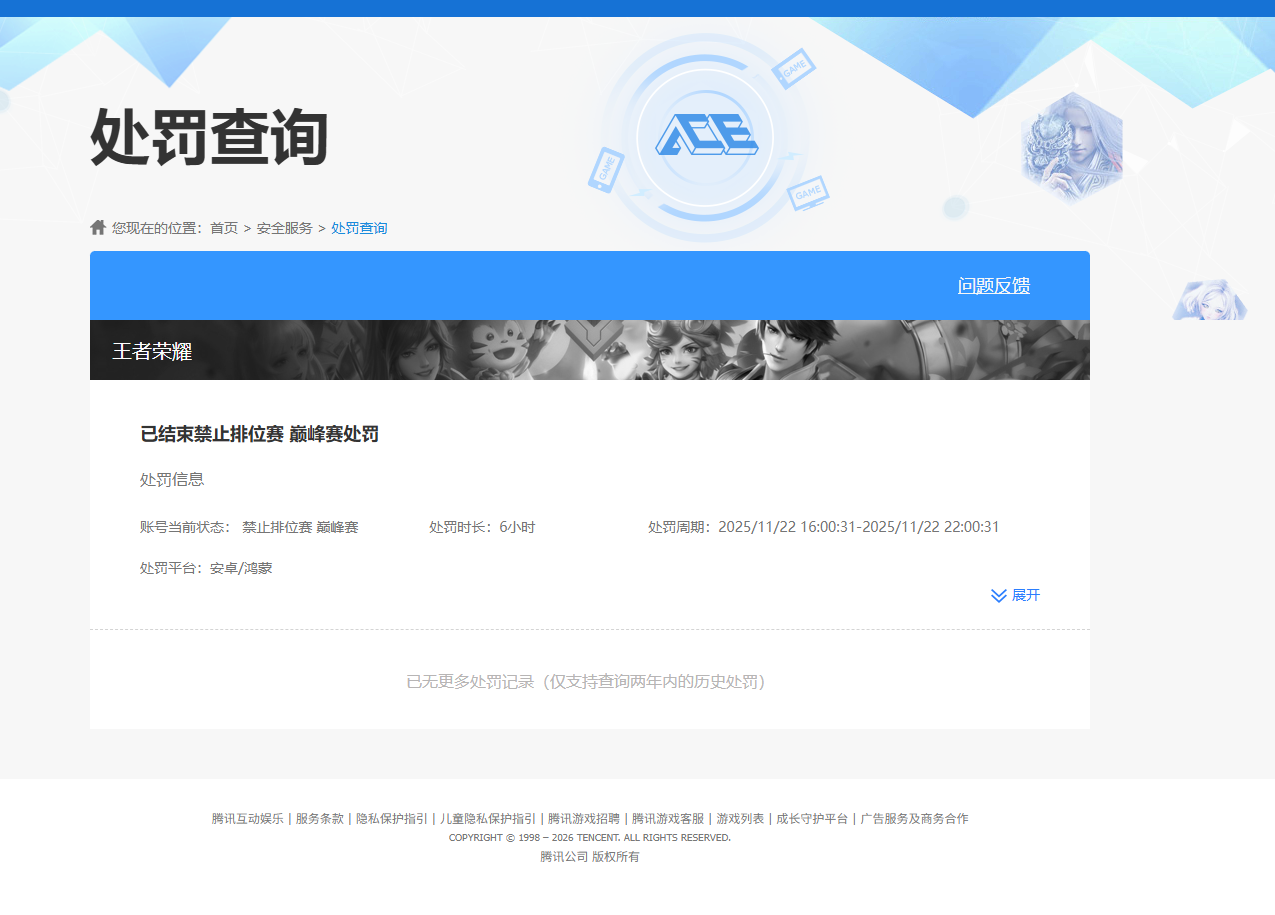Open the 服务条款 footer link
The width and height of the screenshot is (1275, 915).
[319, 818]
